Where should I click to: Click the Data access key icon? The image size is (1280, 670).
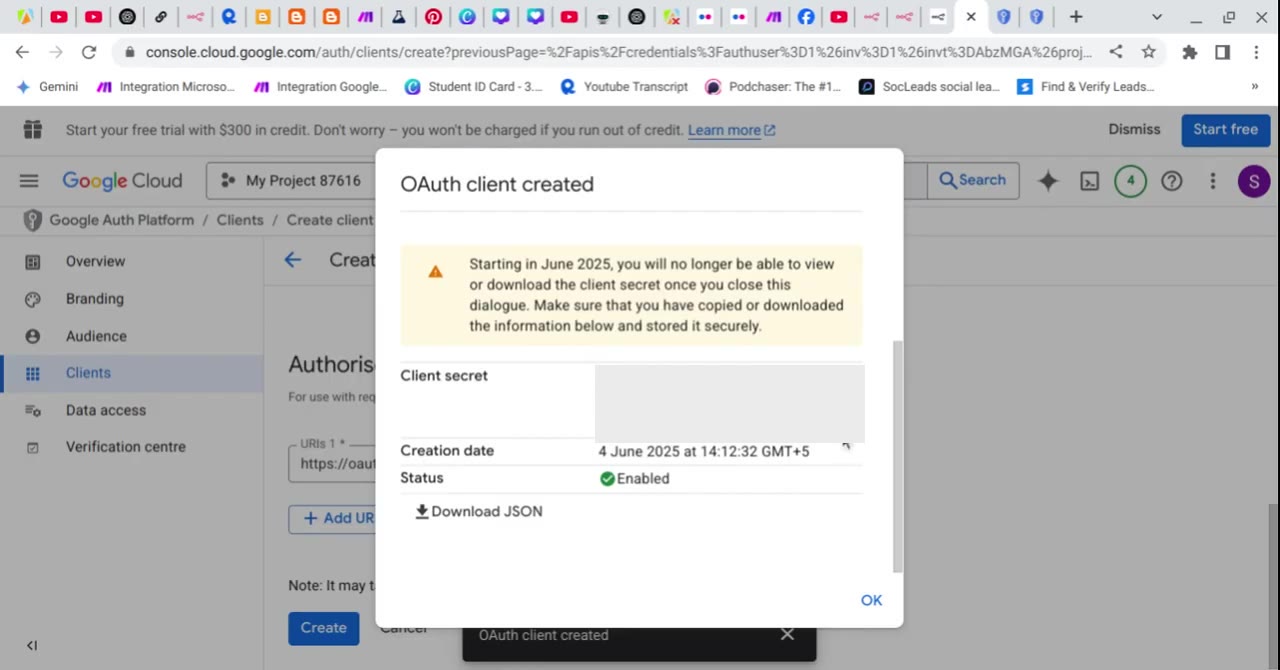(33, 411)
